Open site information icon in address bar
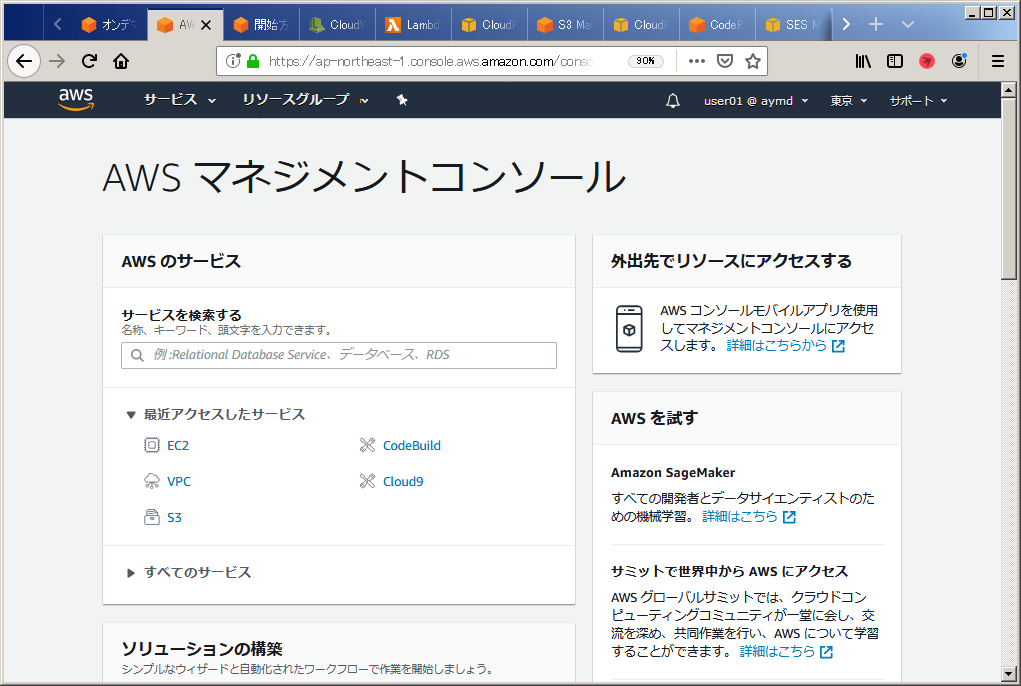The height and width of the screenshot is (686, 1021). pos(232,61)
